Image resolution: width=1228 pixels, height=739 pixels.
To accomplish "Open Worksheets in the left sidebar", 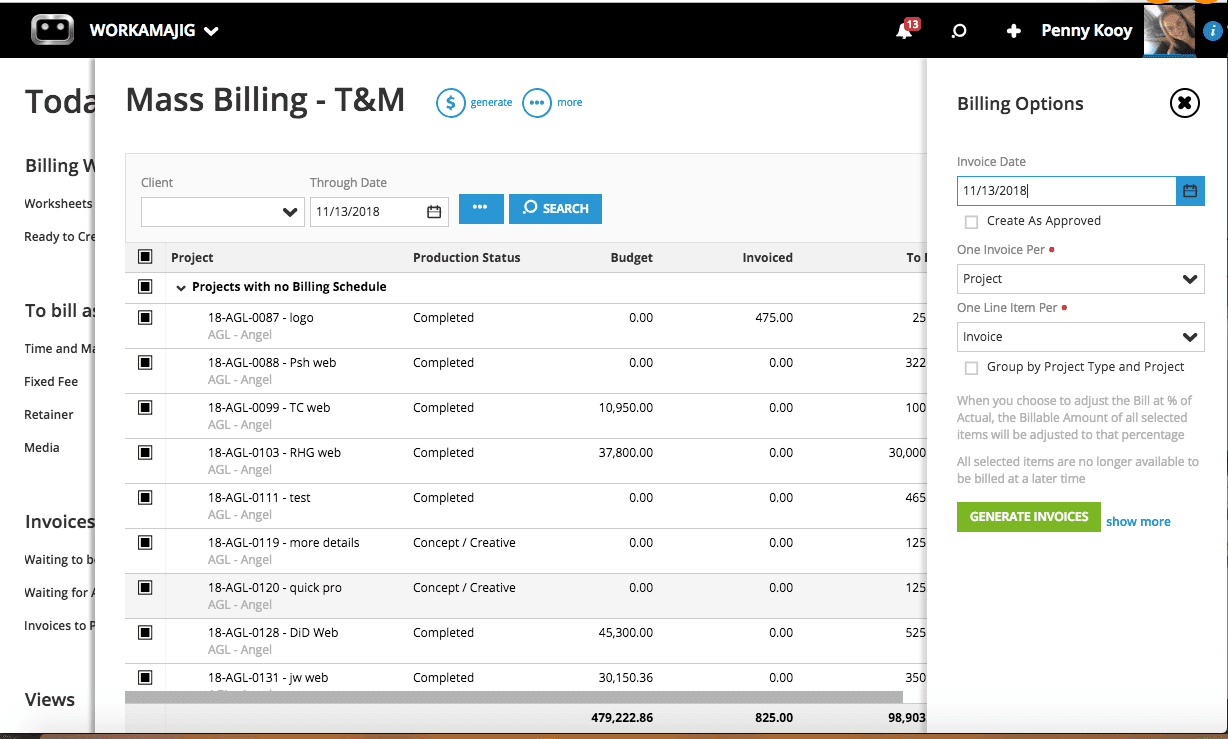I will tap(58, 204).
